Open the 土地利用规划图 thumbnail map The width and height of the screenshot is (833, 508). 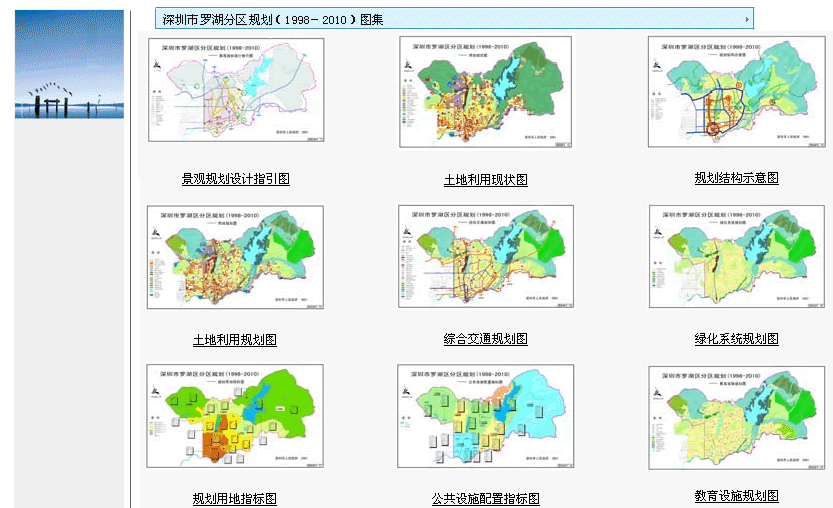236,257
